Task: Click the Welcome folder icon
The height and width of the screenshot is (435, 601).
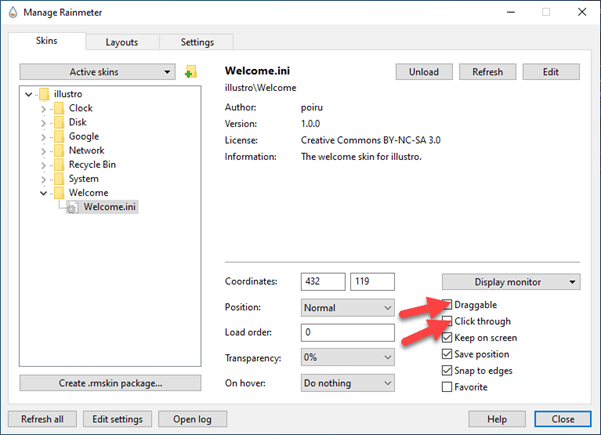Action: click(x=59, y=193)
